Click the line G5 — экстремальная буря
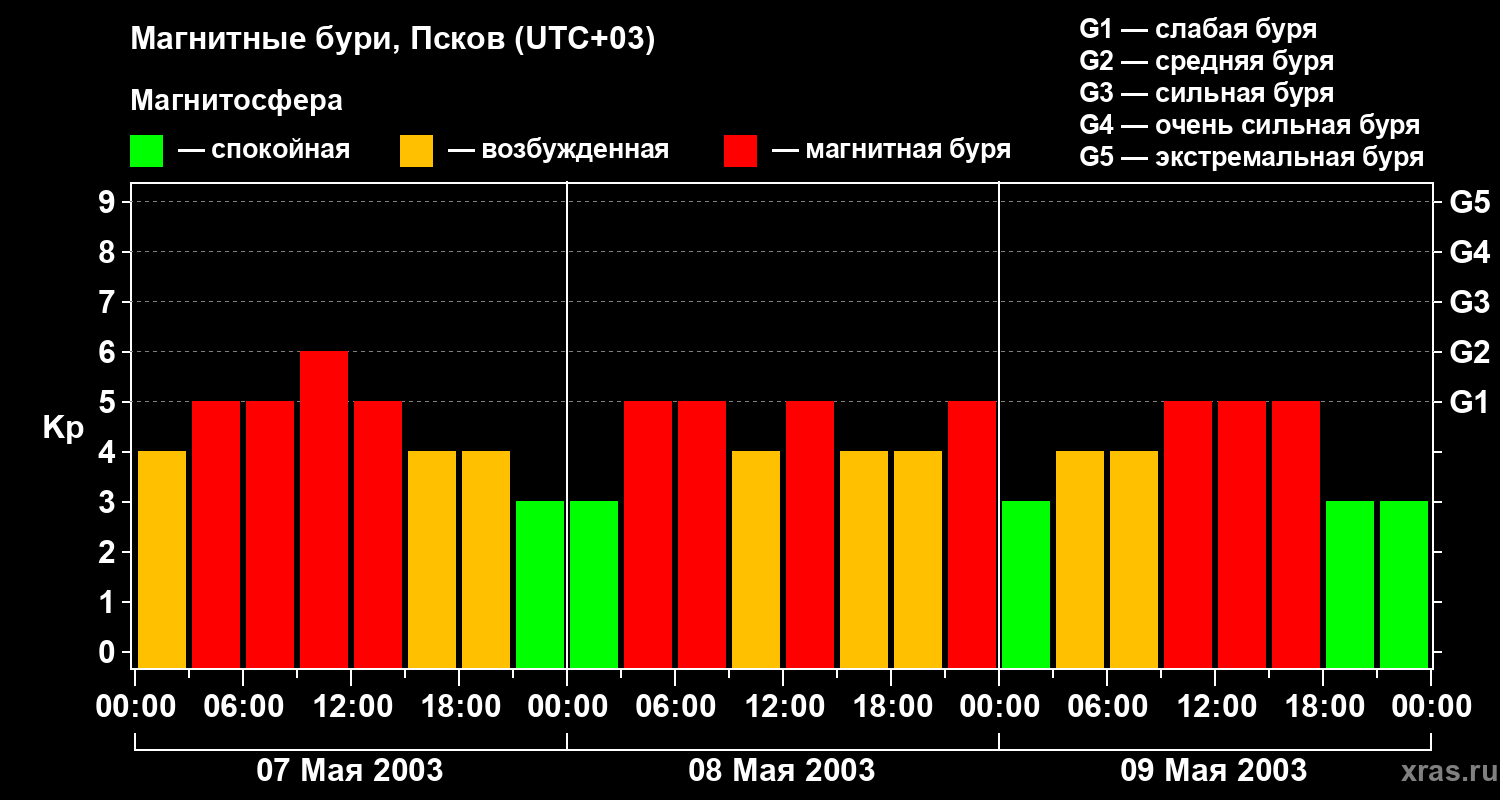The image size is (1500, 800). tap(1252, 157)
